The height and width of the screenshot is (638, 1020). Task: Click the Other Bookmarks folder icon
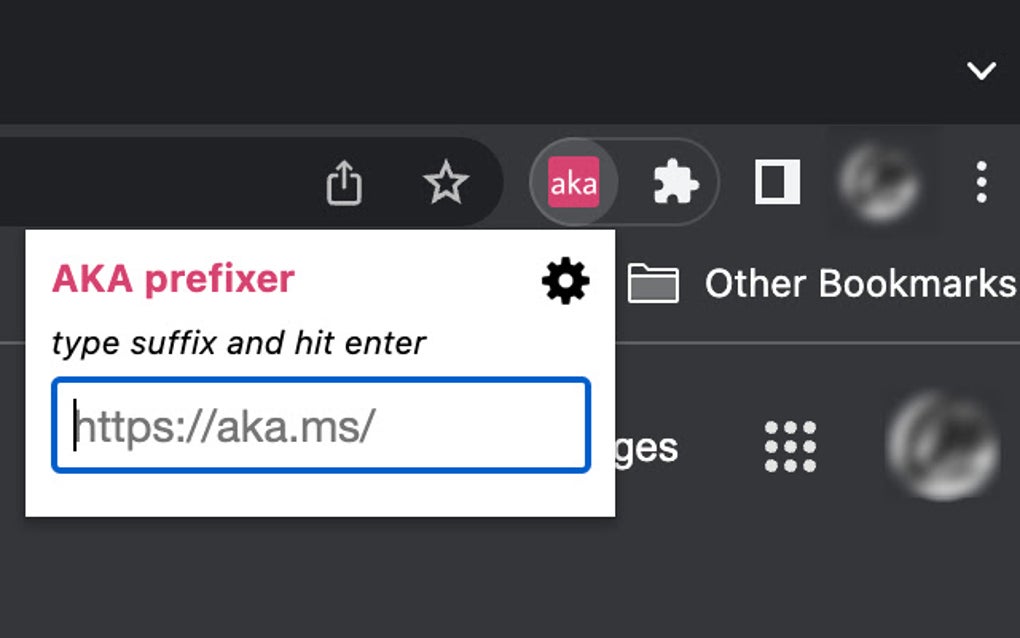(654, 283)
